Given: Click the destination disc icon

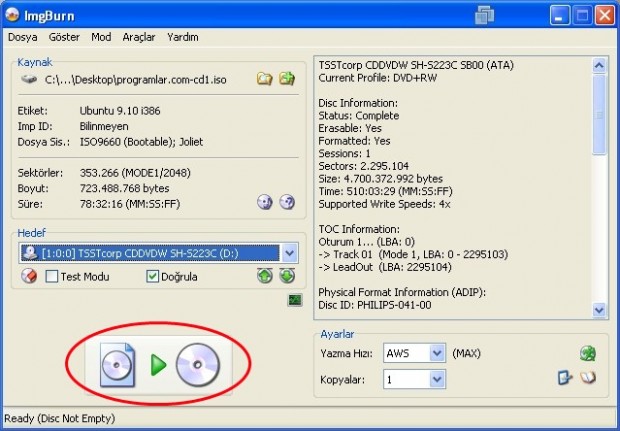Looking at the screenshot, I should coord(198,365).
